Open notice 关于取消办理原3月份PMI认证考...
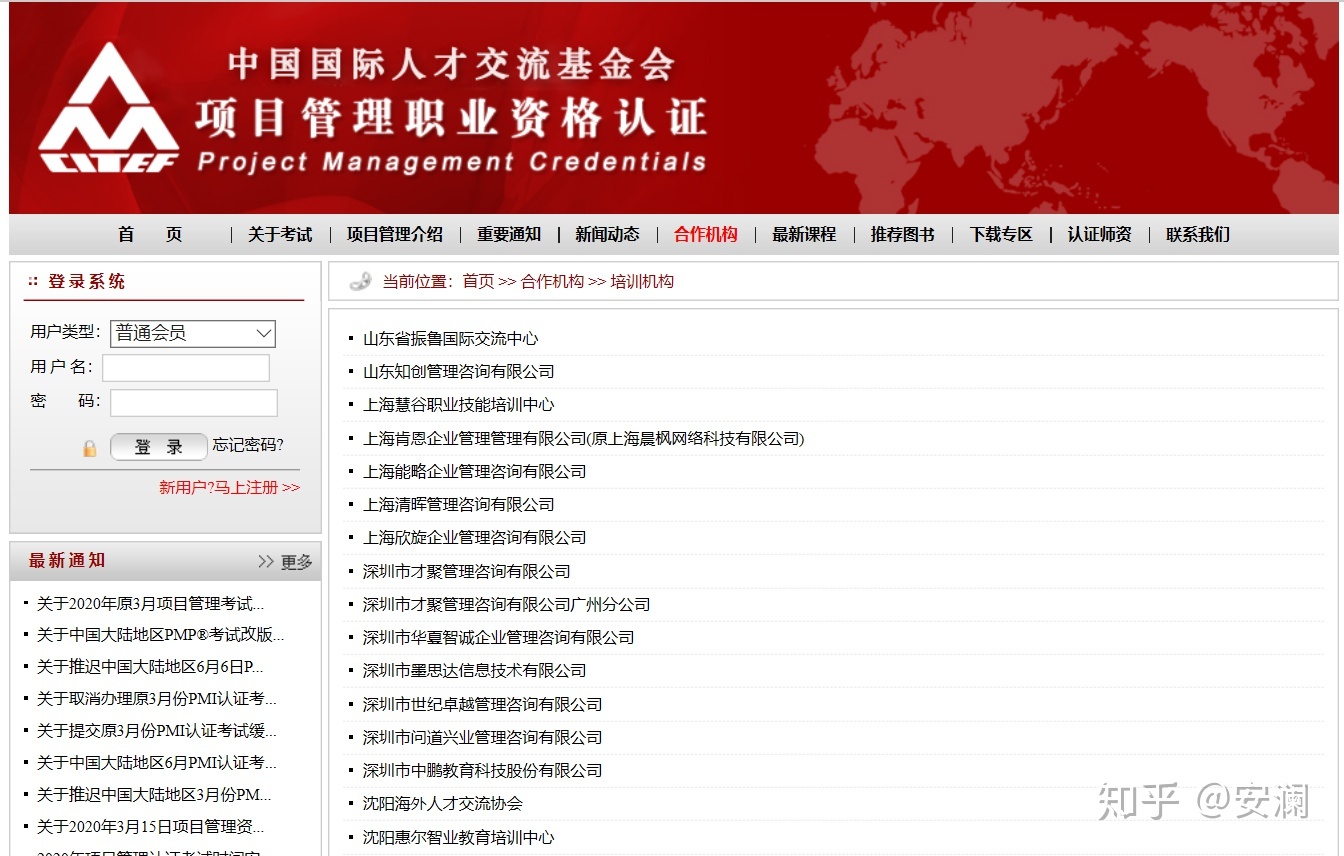This screenshot has height=856, width=1344. (x=157, y=699)
